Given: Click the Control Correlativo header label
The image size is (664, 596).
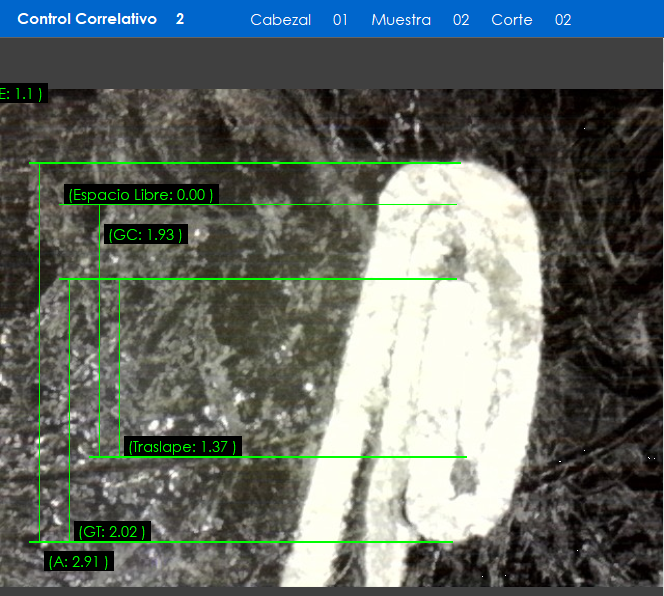Looking at the screenshot, I should (87, 19).
